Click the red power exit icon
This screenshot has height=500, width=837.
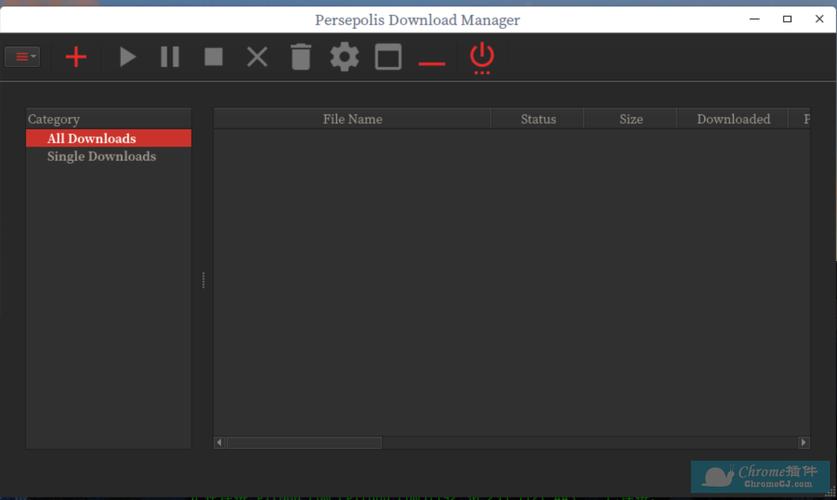[482, 58]
